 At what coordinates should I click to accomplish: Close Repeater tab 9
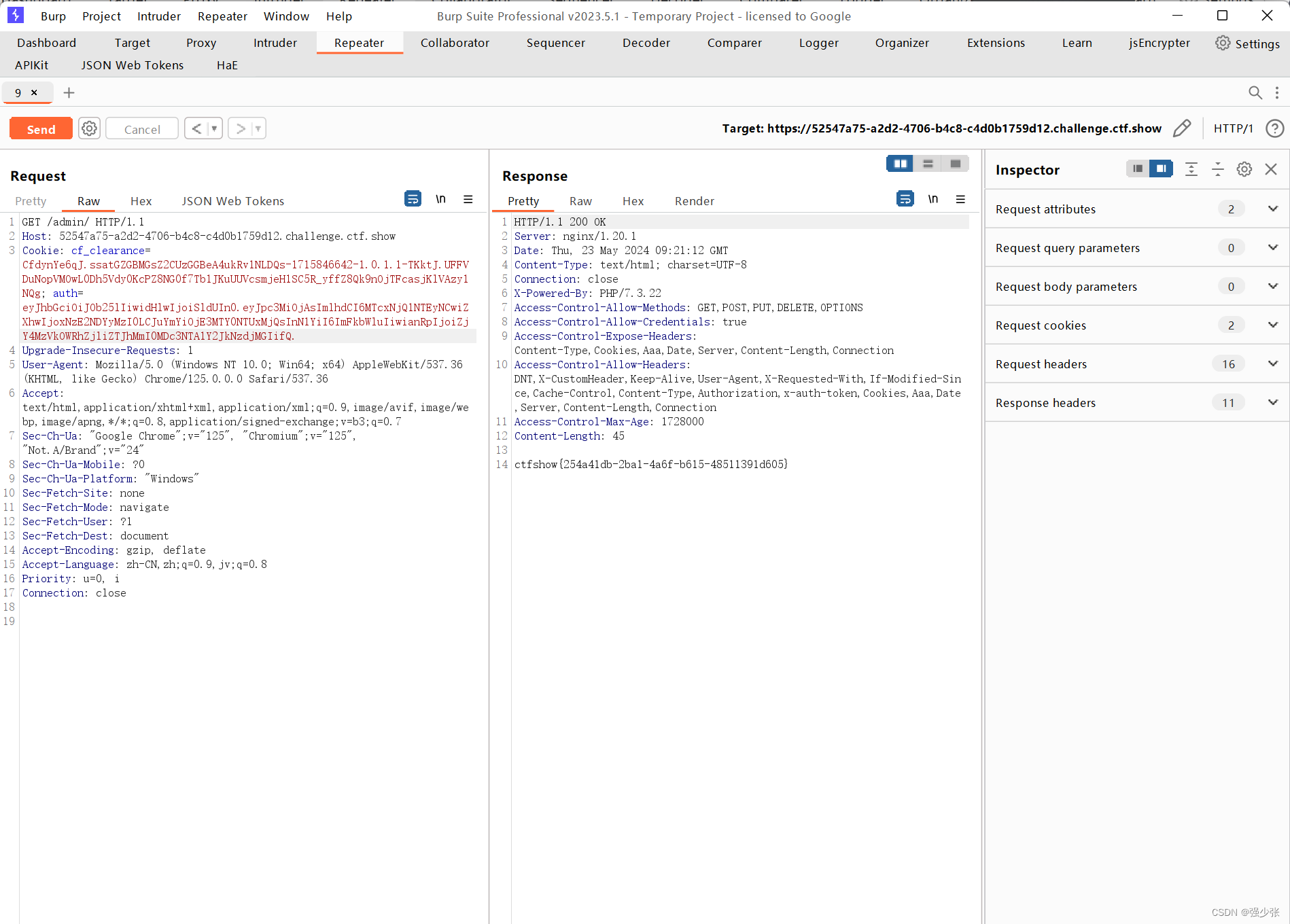(34, 92)
